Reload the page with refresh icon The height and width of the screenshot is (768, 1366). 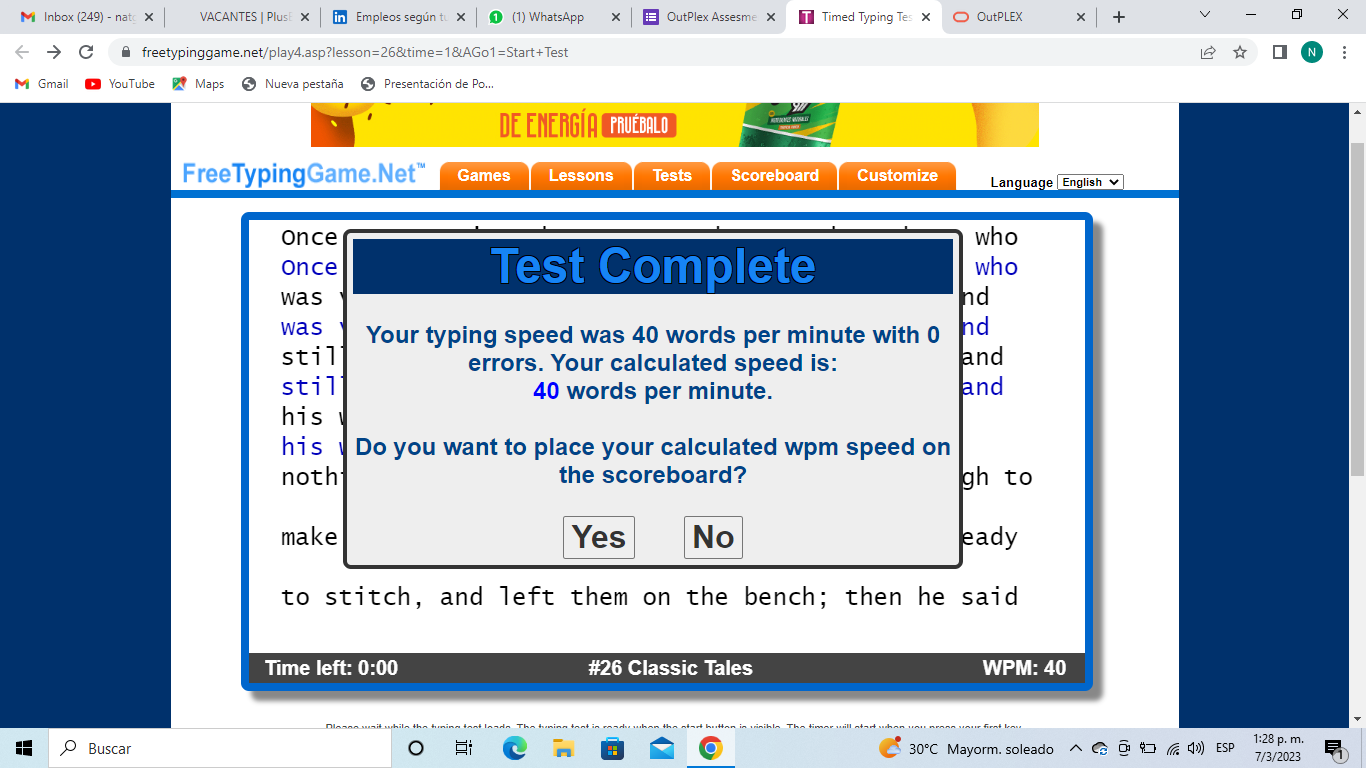point(87,52)
